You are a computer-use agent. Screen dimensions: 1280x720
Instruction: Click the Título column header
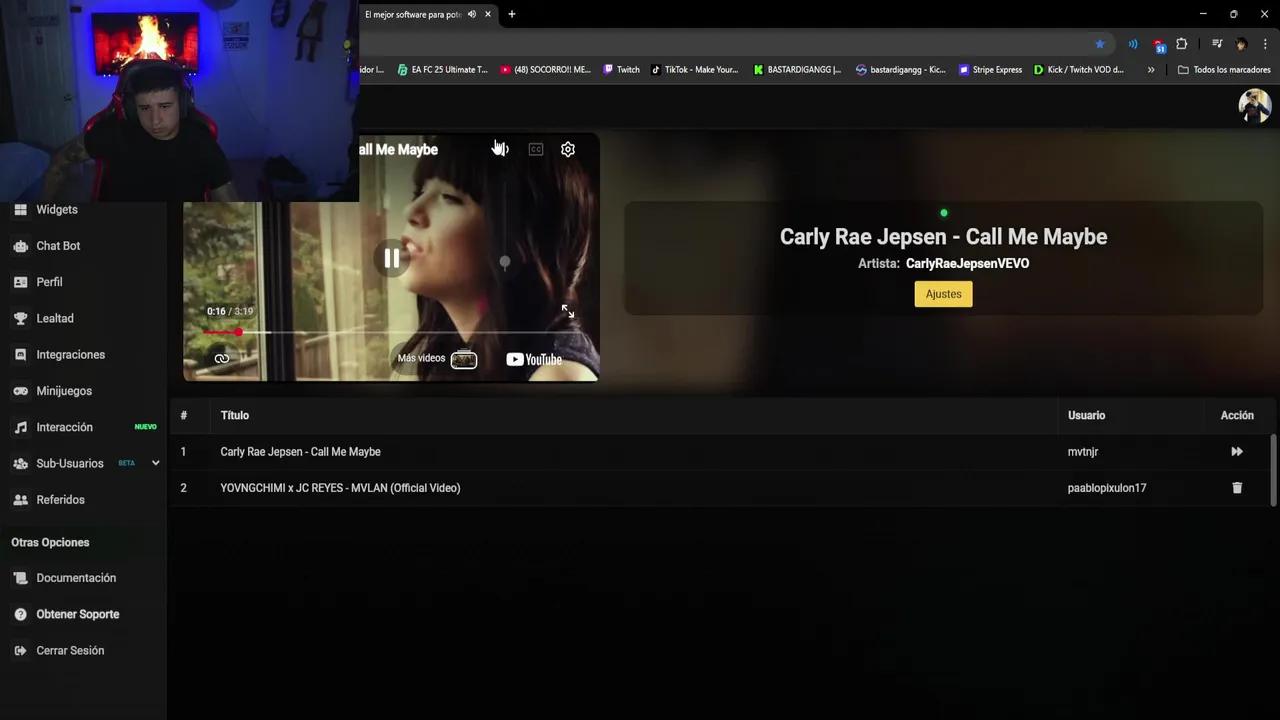(x=235, y=415)
